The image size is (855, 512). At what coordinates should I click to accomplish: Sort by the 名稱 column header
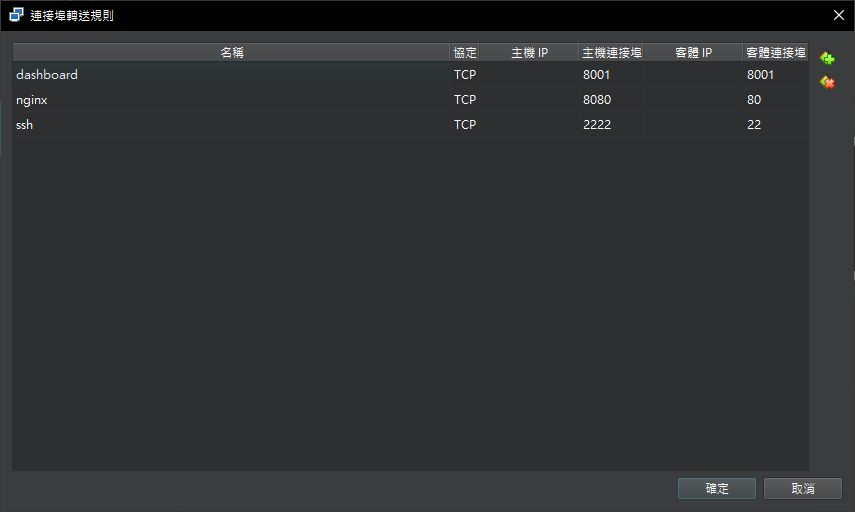coord(231,52)
